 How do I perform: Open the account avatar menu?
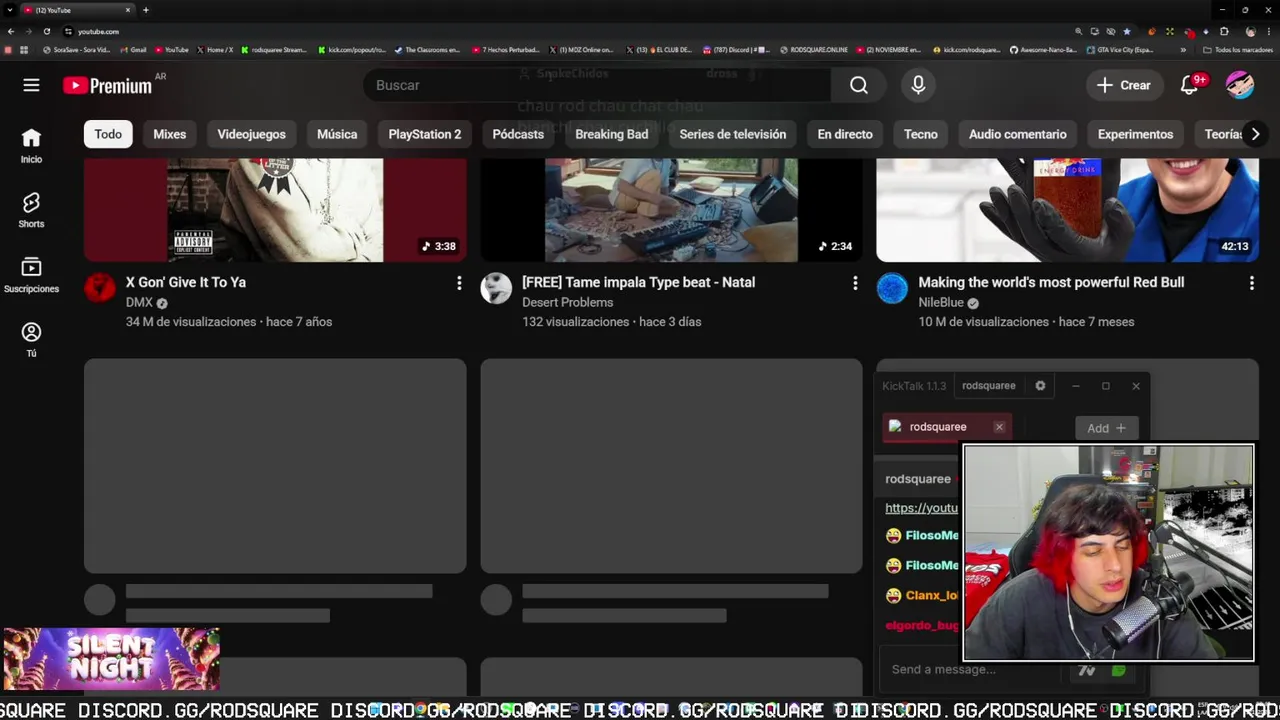(1240, 85)
